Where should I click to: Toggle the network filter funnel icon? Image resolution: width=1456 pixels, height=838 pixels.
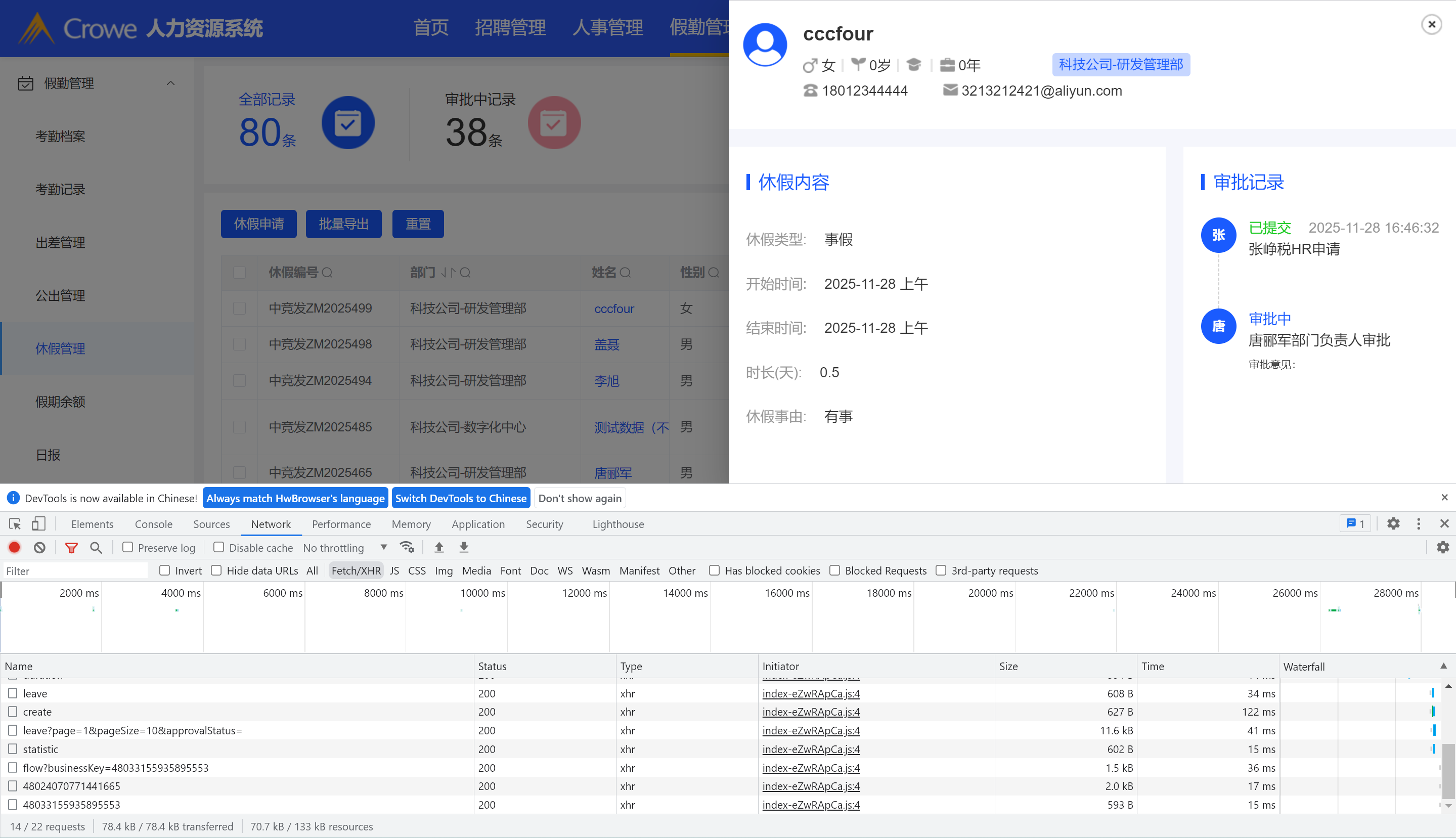pos(71,547)
